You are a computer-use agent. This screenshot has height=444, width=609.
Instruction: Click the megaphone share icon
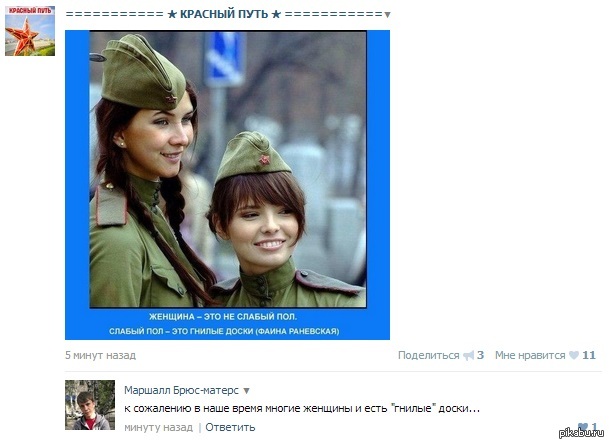[469, 355]
